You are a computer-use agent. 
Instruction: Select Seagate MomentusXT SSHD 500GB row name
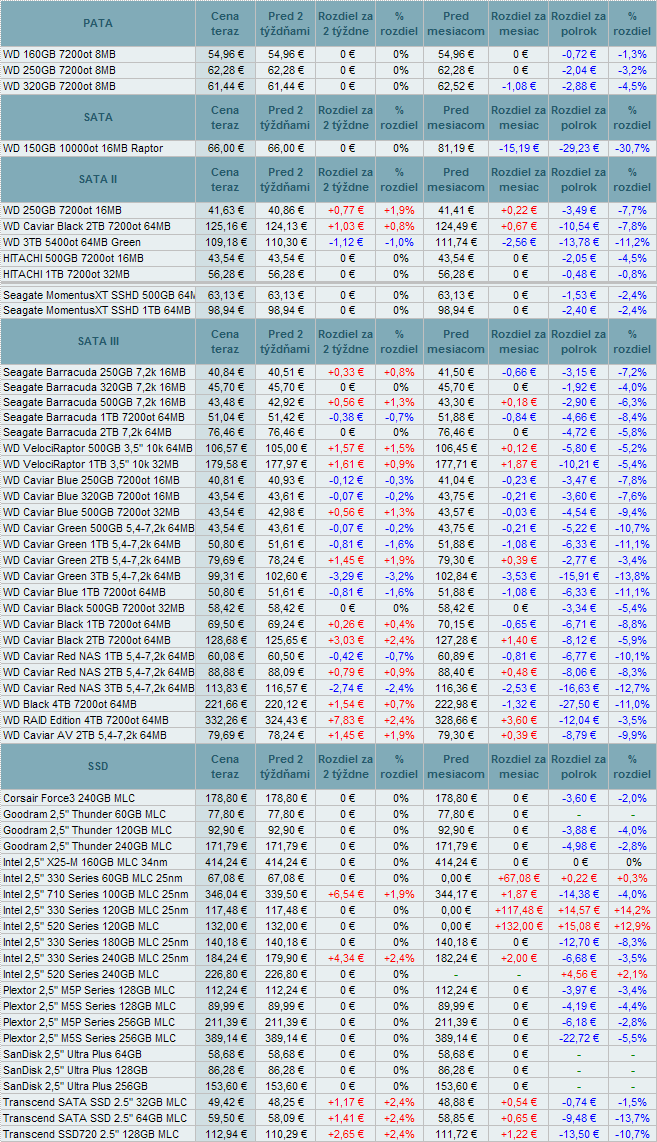point(98,295)
